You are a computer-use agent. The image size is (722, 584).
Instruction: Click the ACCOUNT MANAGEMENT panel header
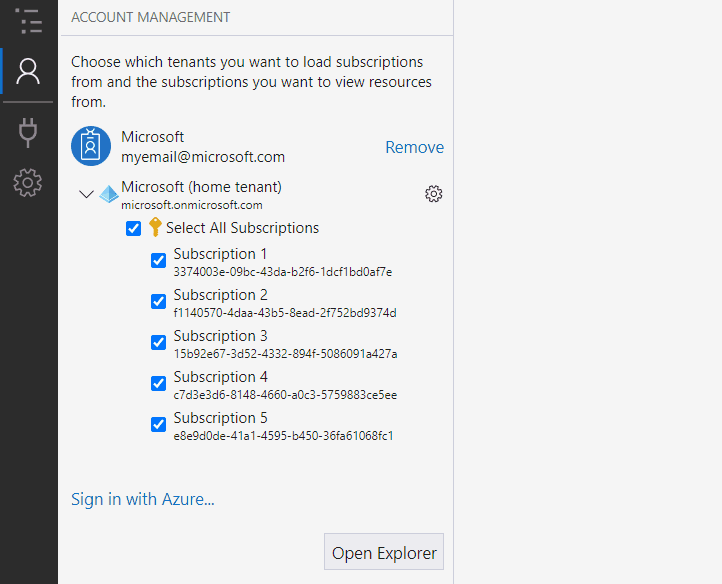click(x=151, y=18)
